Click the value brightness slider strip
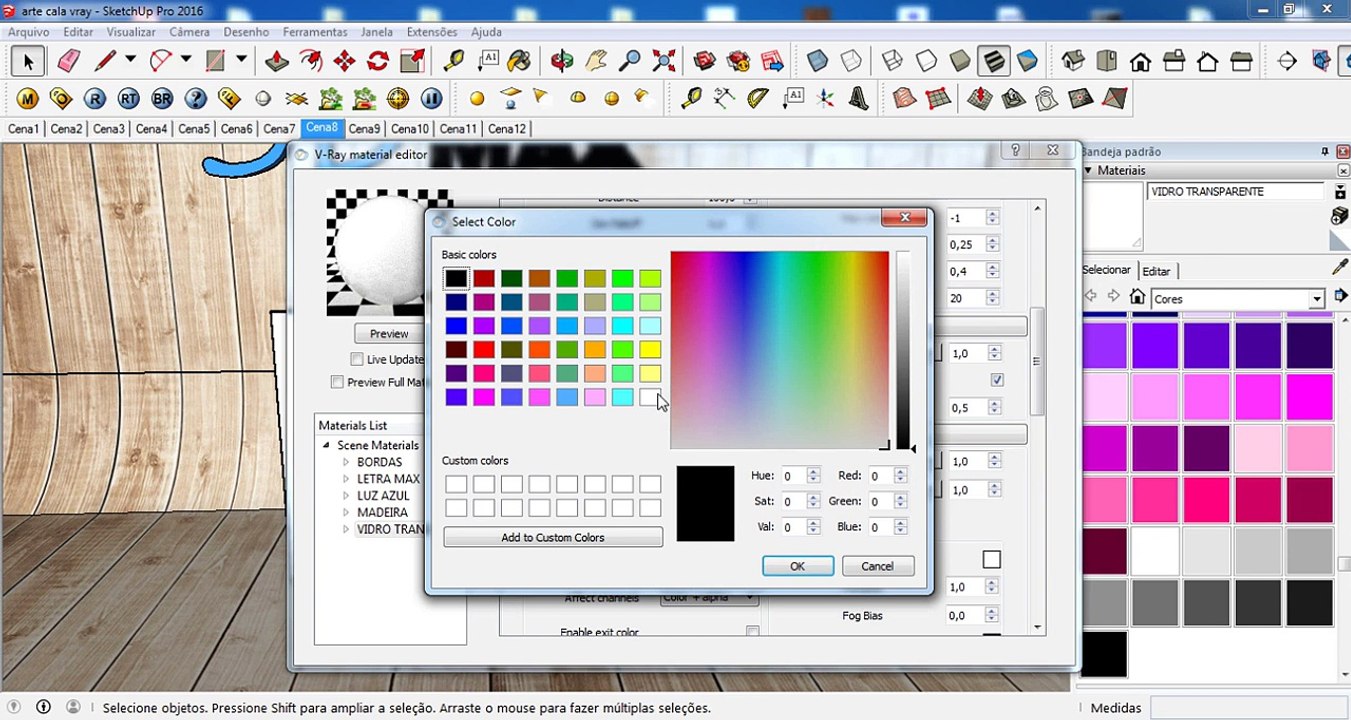1351x720 pixels. point(903,350)
